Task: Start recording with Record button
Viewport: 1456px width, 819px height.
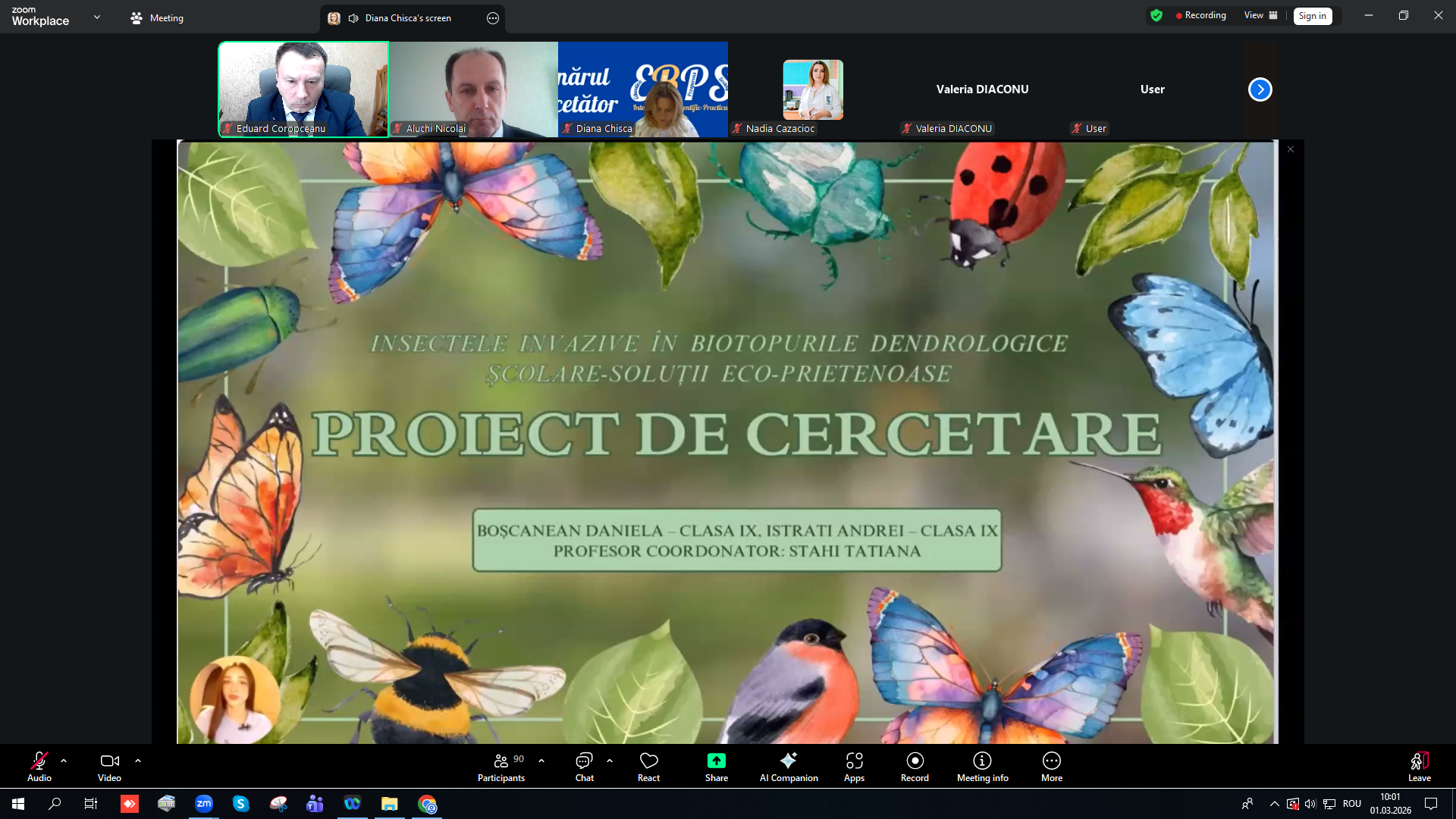Action: coord(915,765)
